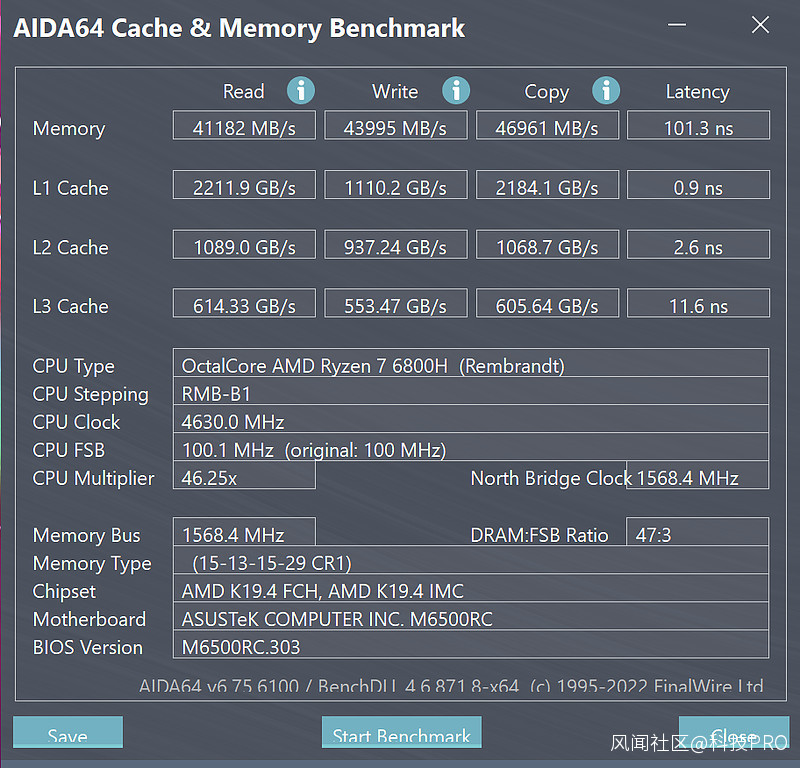Click the Memory Latency value 101.3 ns
Image resolution: width=800 pixels, height=768 pixels.
(x=698, y=127)
